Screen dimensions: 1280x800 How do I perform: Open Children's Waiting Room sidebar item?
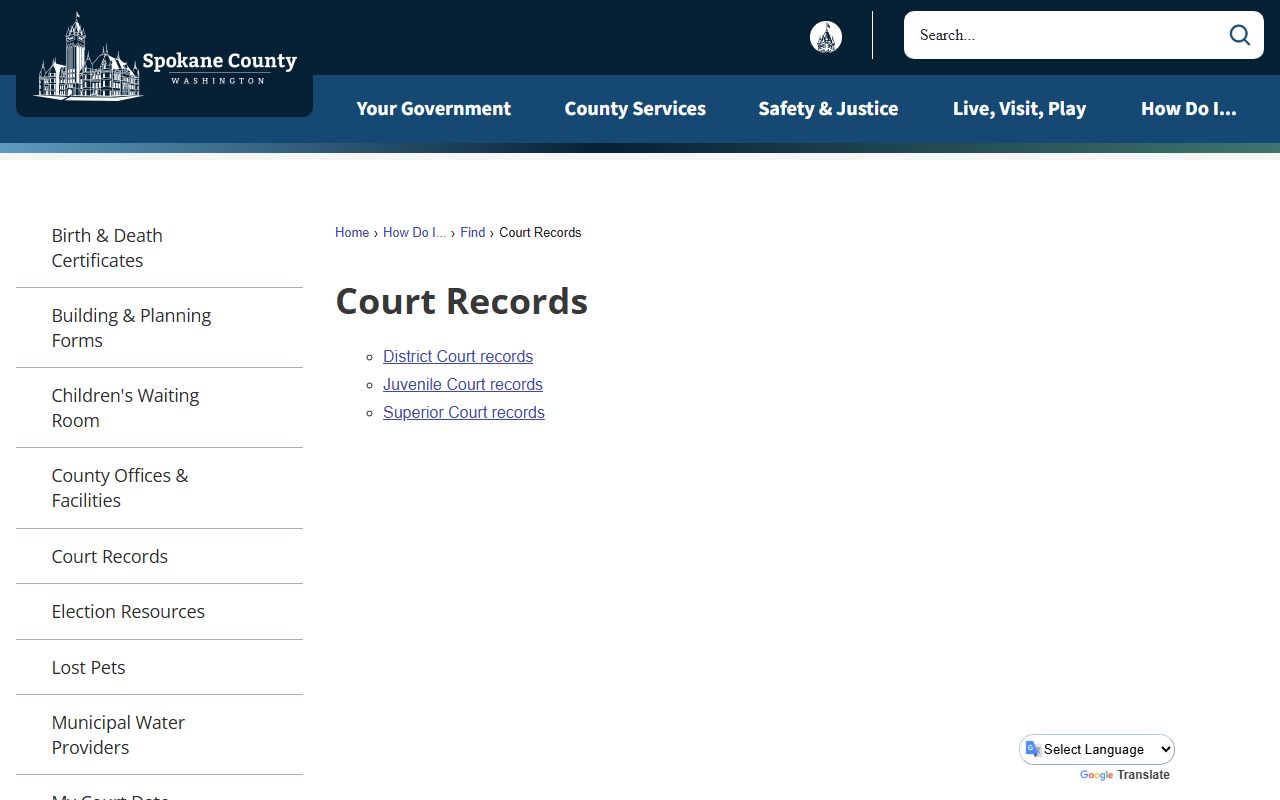click(x=159, y=408)
